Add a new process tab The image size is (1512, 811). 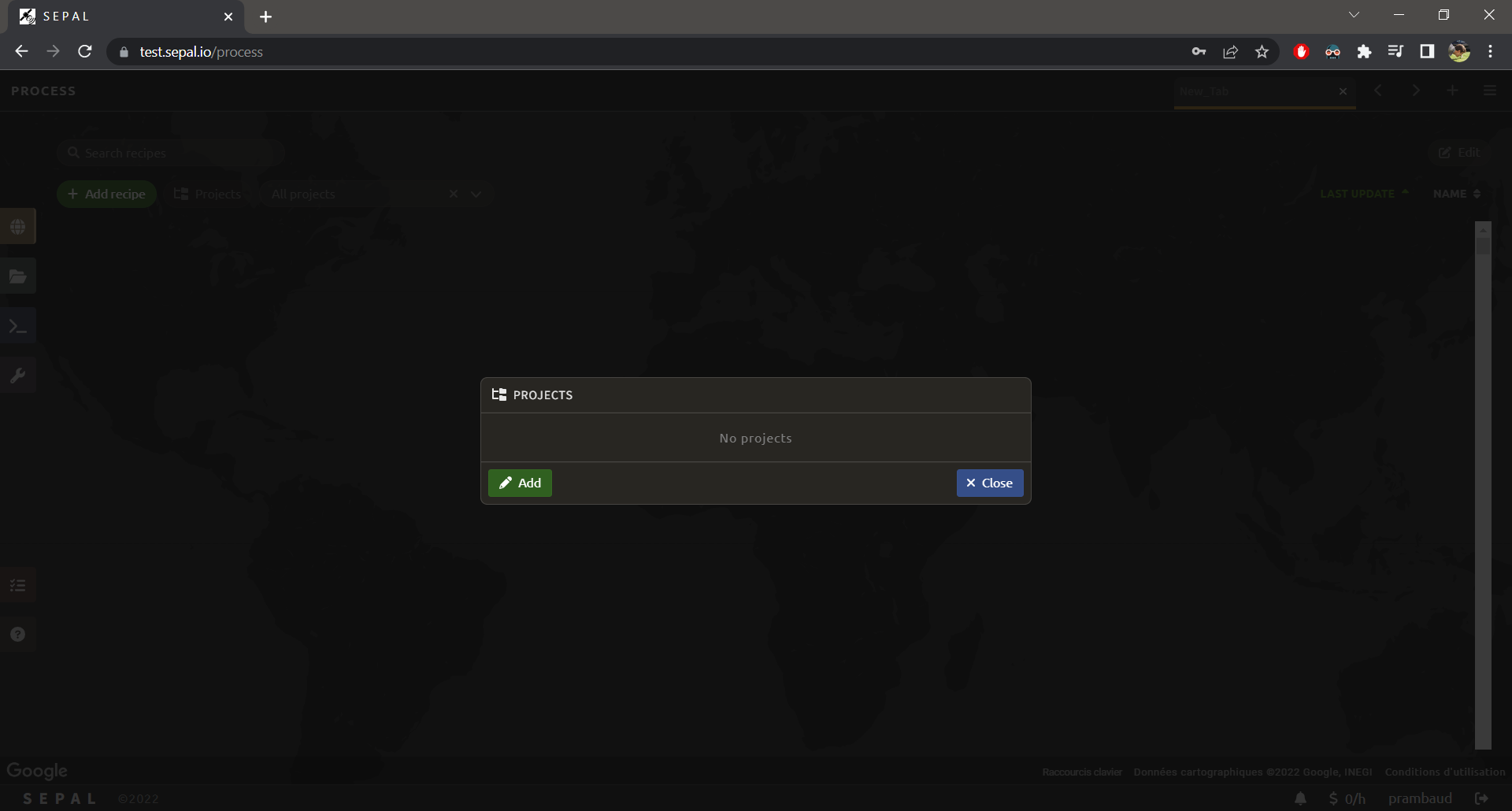pos(1452,91)
